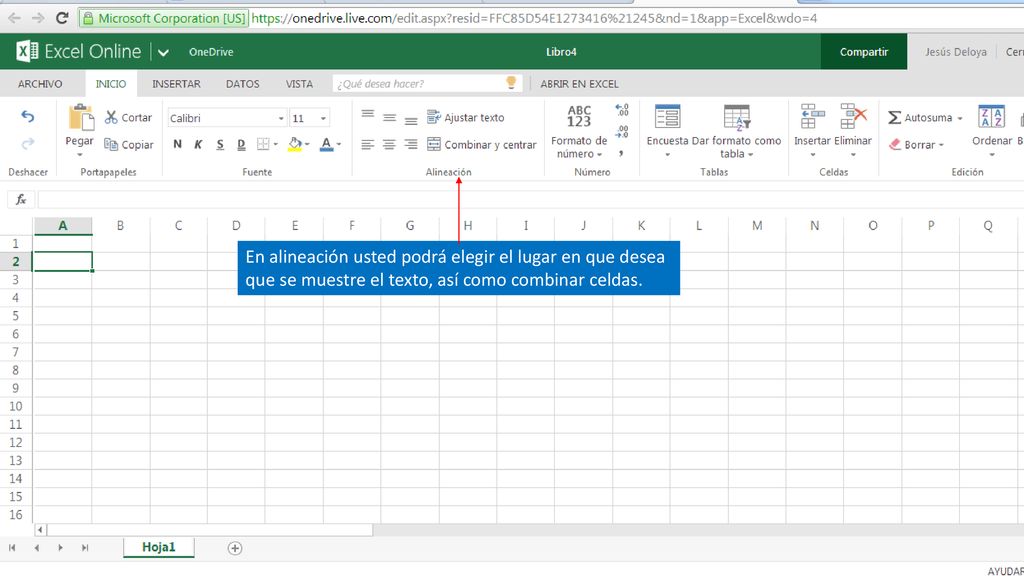Screen dimensions: 1024x576
Task: Click Dar formato como tabla
Action: tap(737, 131)
